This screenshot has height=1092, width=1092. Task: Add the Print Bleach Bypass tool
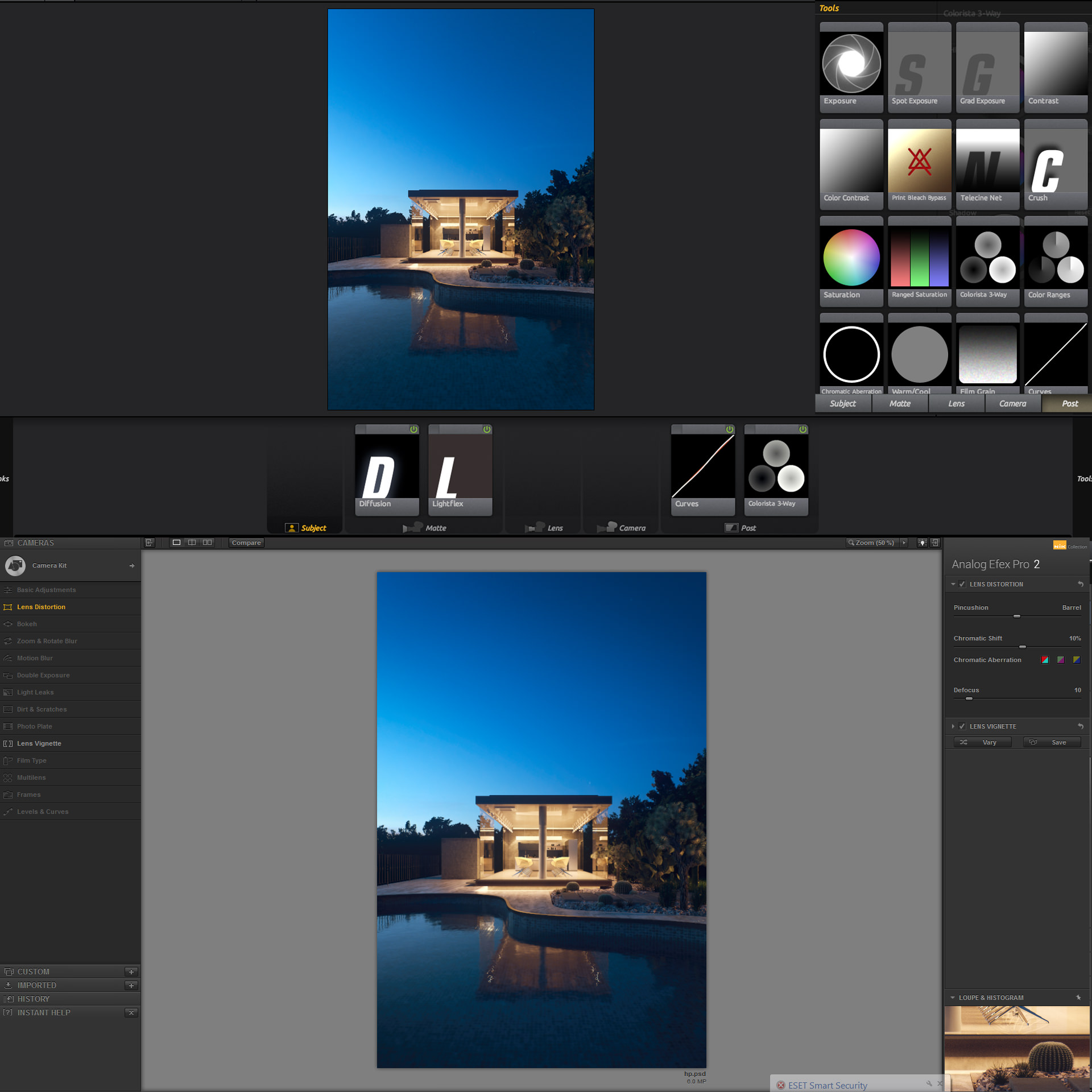[x=919, y=164]
